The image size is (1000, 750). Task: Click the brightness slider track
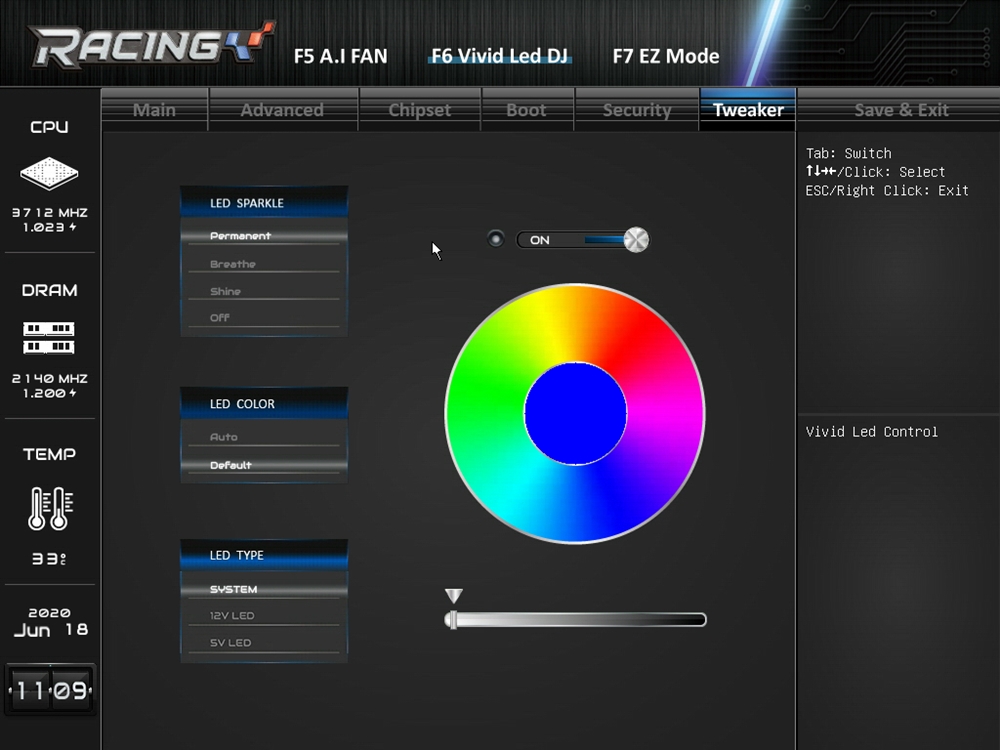[x=575, y=619]
